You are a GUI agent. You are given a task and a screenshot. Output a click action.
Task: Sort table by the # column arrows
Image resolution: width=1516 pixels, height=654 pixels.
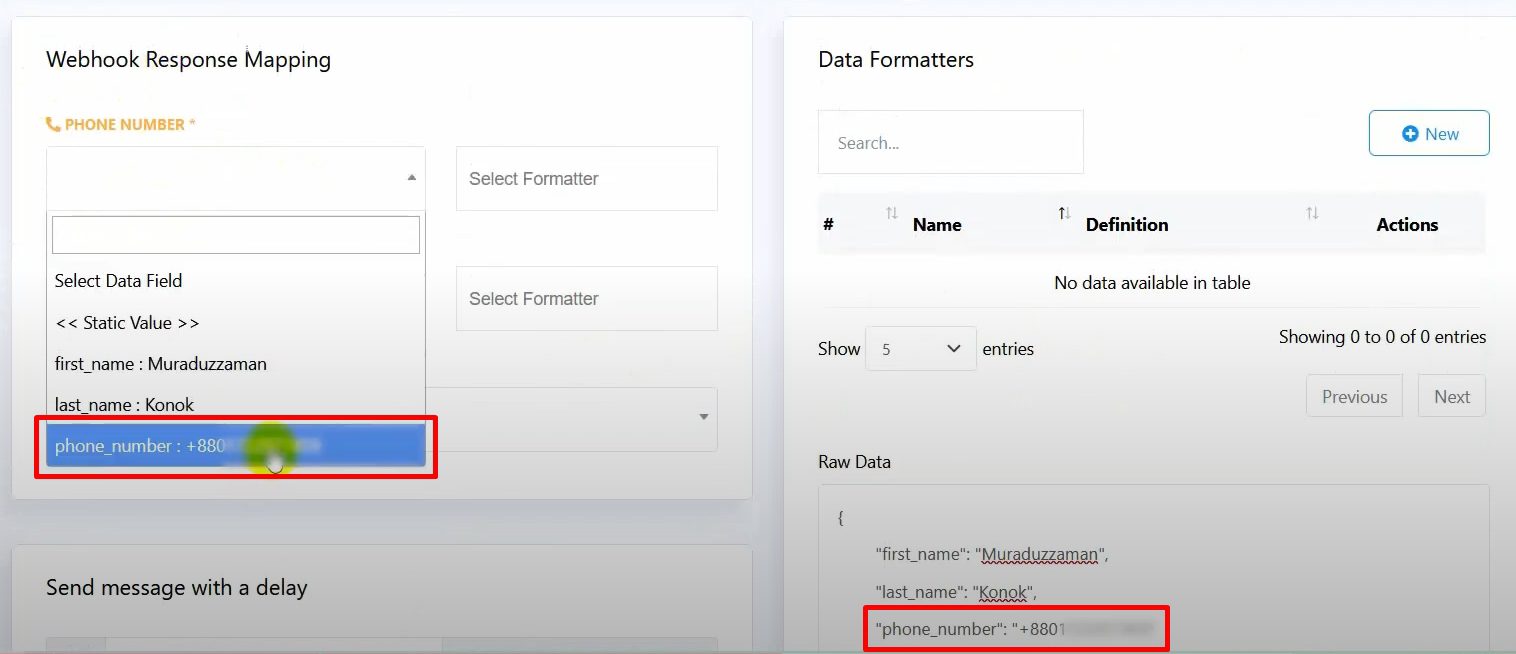[x=891, y=213]
